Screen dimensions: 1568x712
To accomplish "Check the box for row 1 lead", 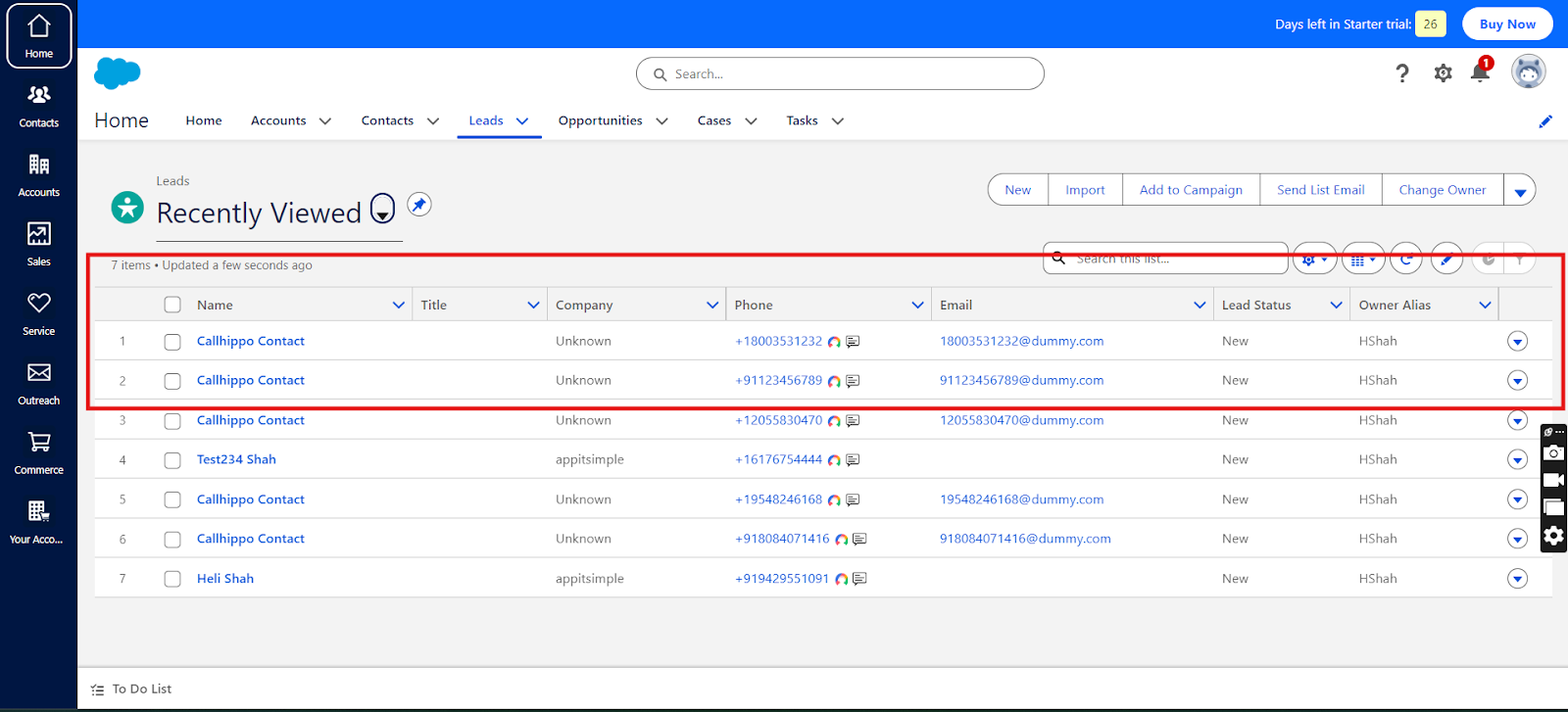I will [172, 342].
